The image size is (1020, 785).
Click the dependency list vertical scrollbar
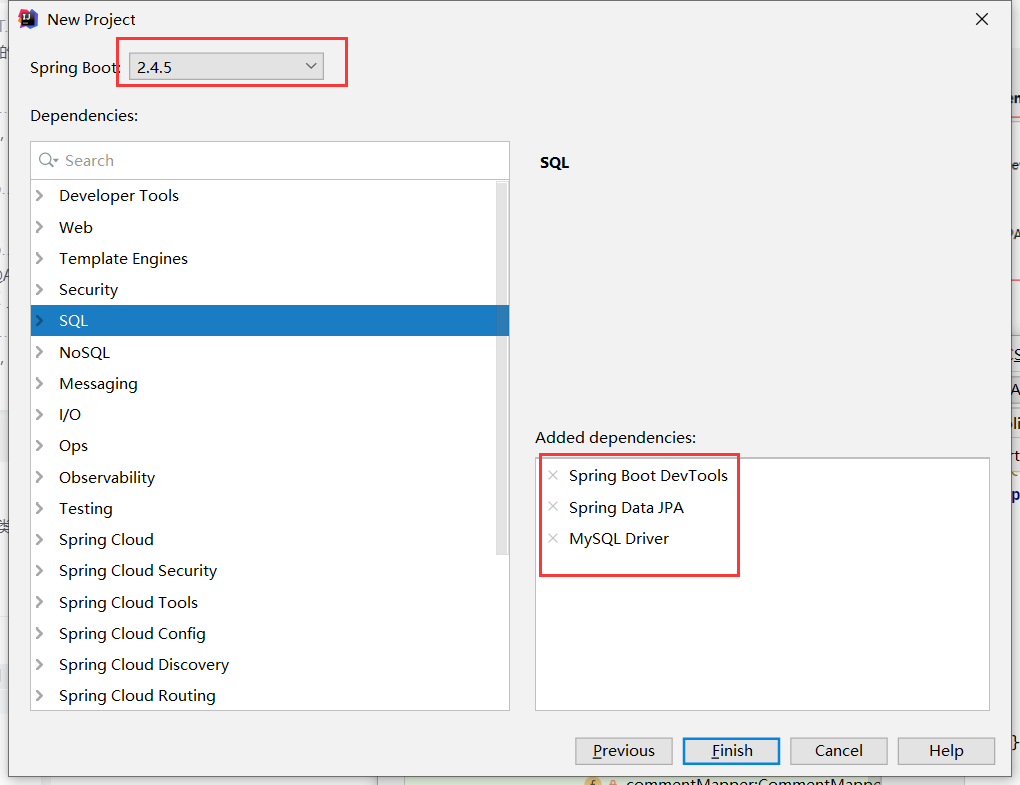(502, 368)
